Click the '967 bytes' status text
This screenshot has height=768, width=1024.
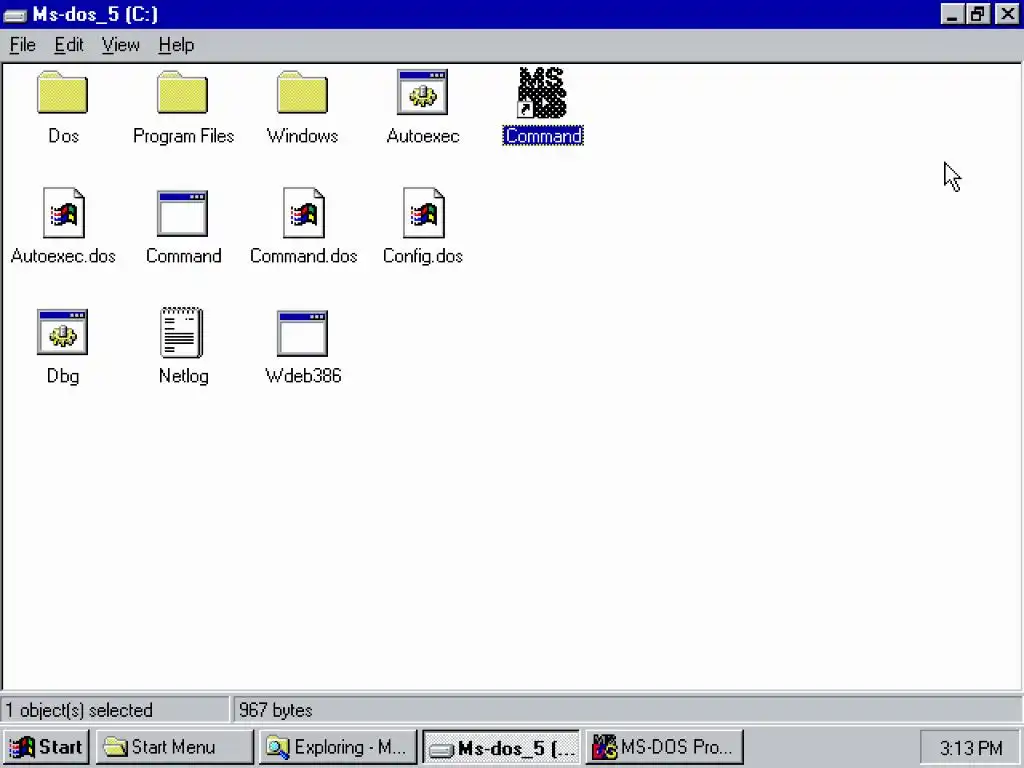click(276, 710)
